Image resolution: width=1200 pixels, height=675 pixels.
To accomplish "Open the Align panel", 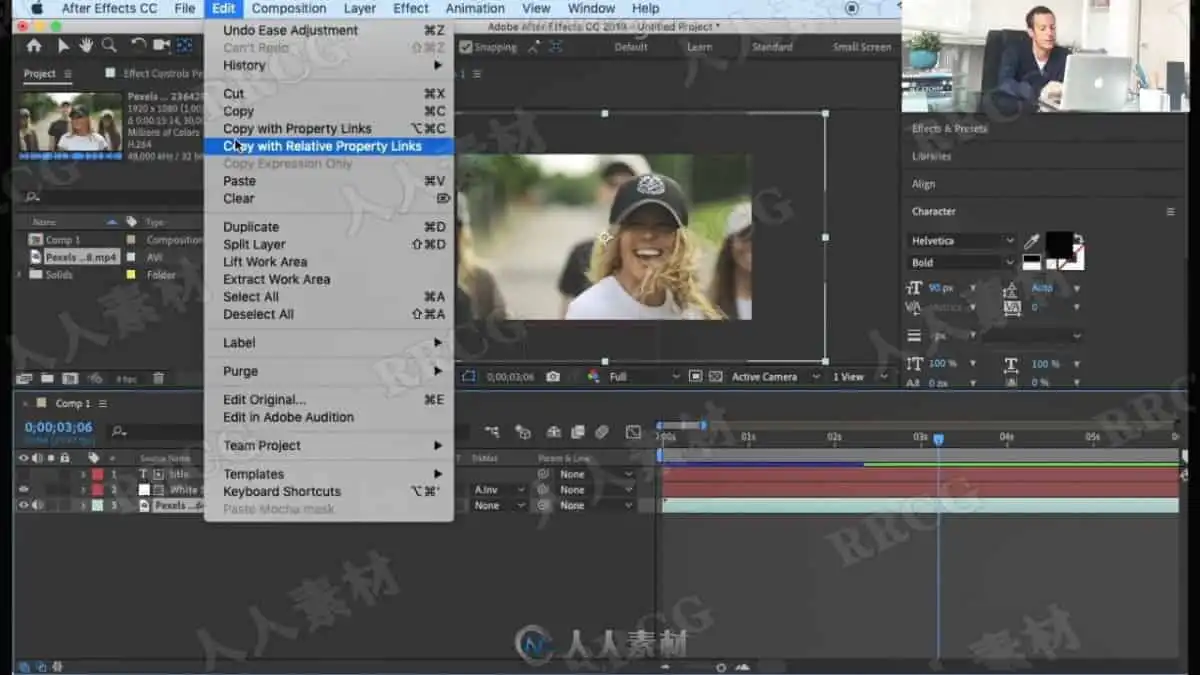I will pos(923,184).
